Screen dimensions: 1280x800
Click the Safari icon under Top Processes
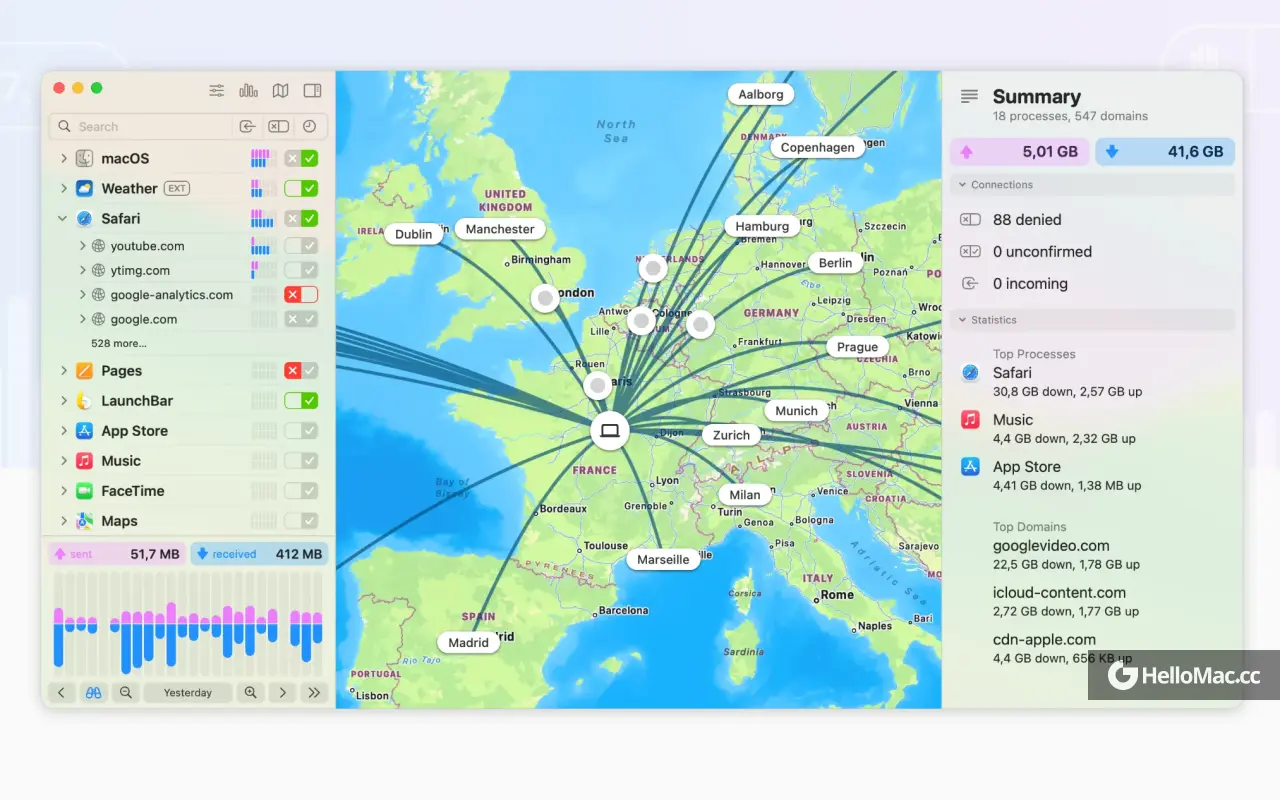point(970,373)
